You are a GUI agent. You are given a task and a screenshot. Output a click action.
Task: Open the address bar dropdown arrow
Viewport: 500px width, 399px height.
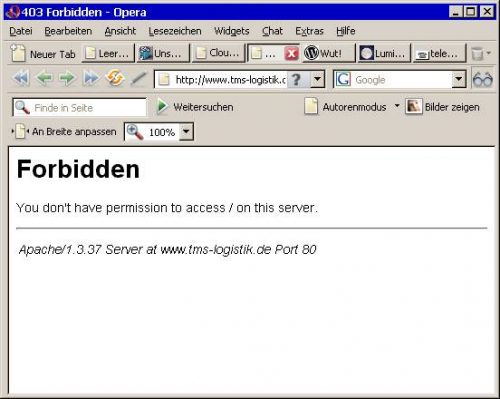tap(318, 79)
